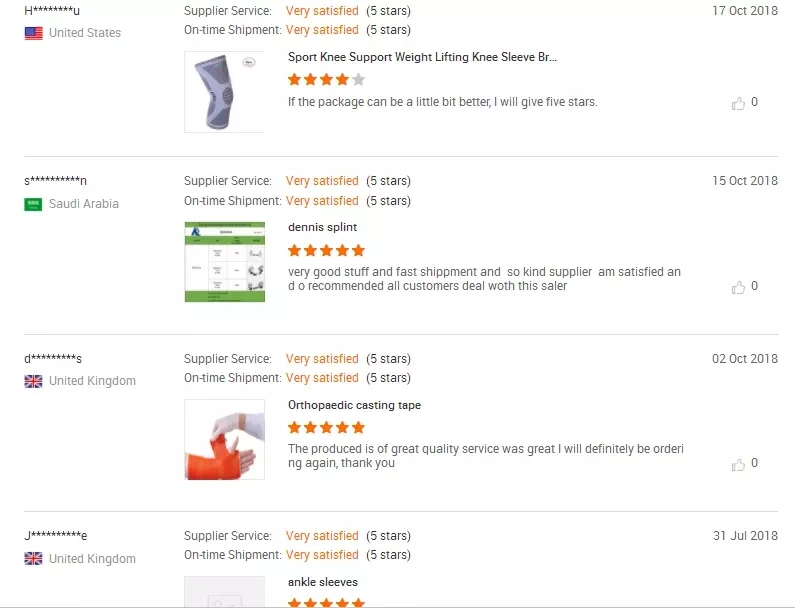
Task: Click the five-star rating under Orthopaedic casting tape
Action: coord(326,428)
